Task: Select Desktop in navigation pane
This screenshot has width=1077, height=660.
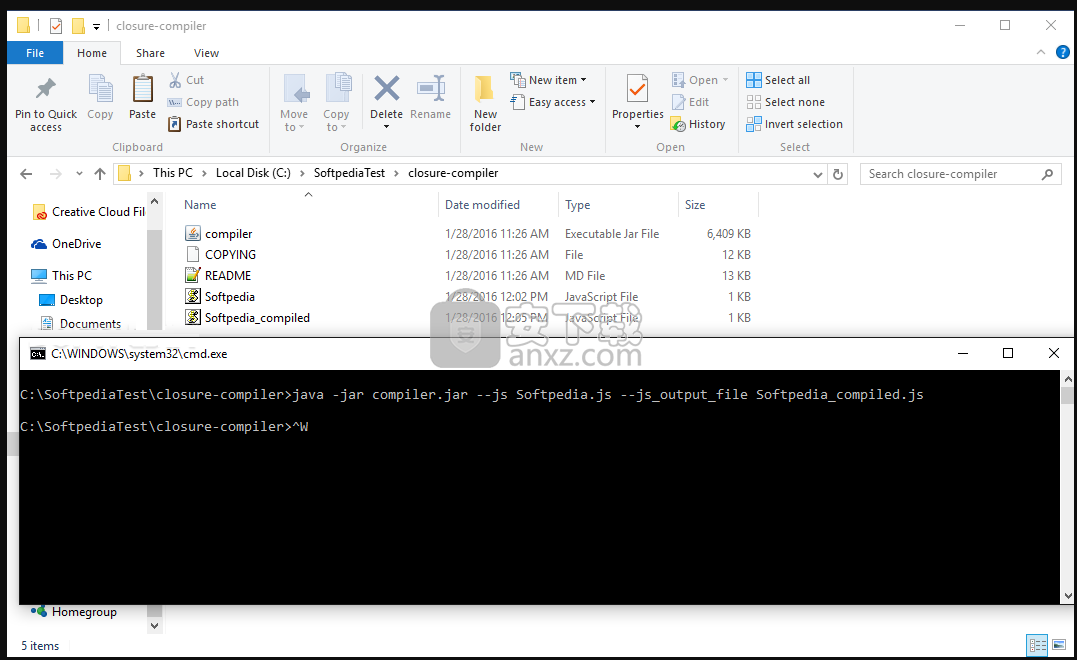Action: click(x=71, y=300)
